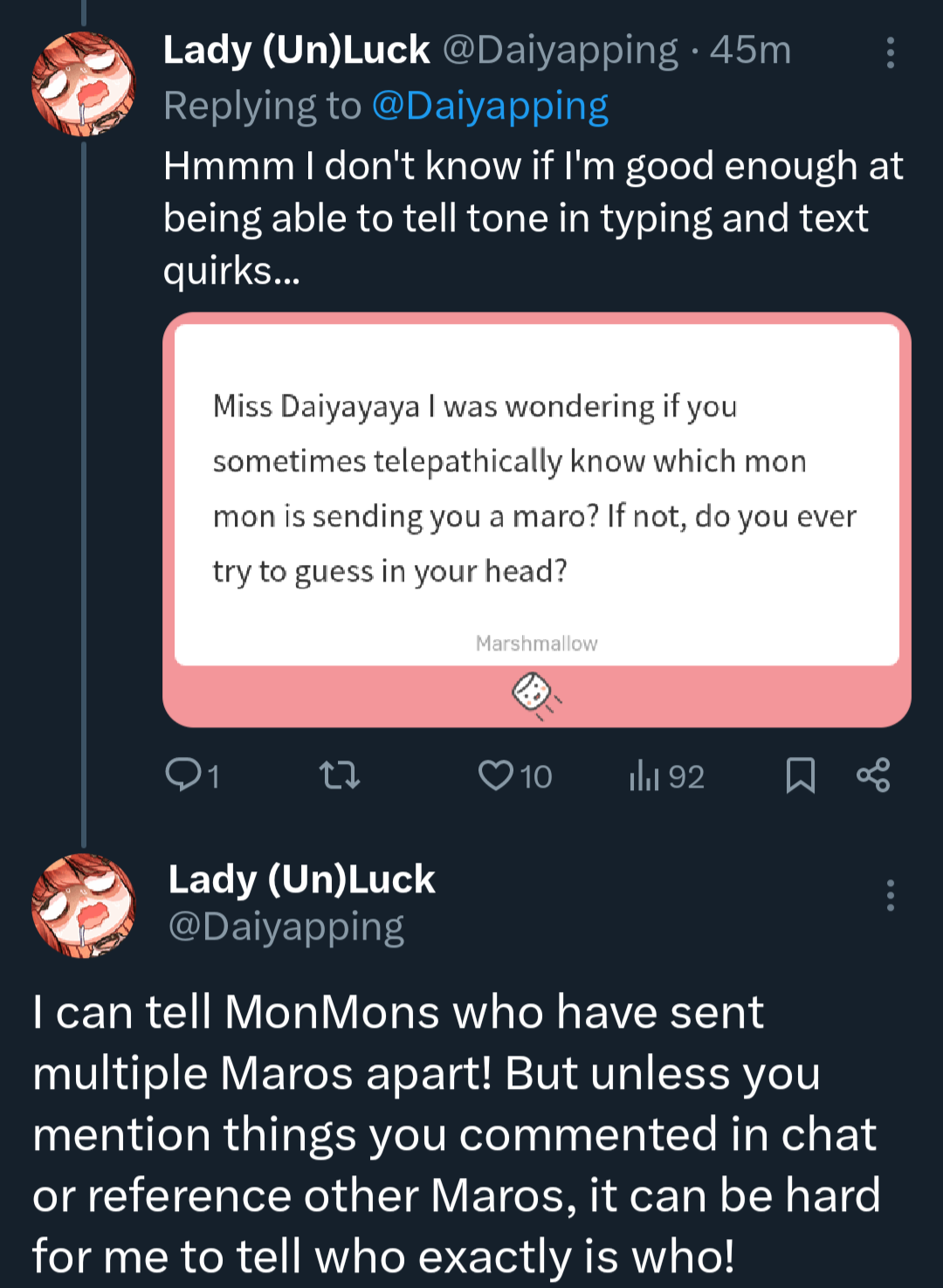Image resolution: width=943 pixels, height=1288 pixels.
Task: Tap the profile avatar on the top tweet
Action: click(x=84, y=84)
